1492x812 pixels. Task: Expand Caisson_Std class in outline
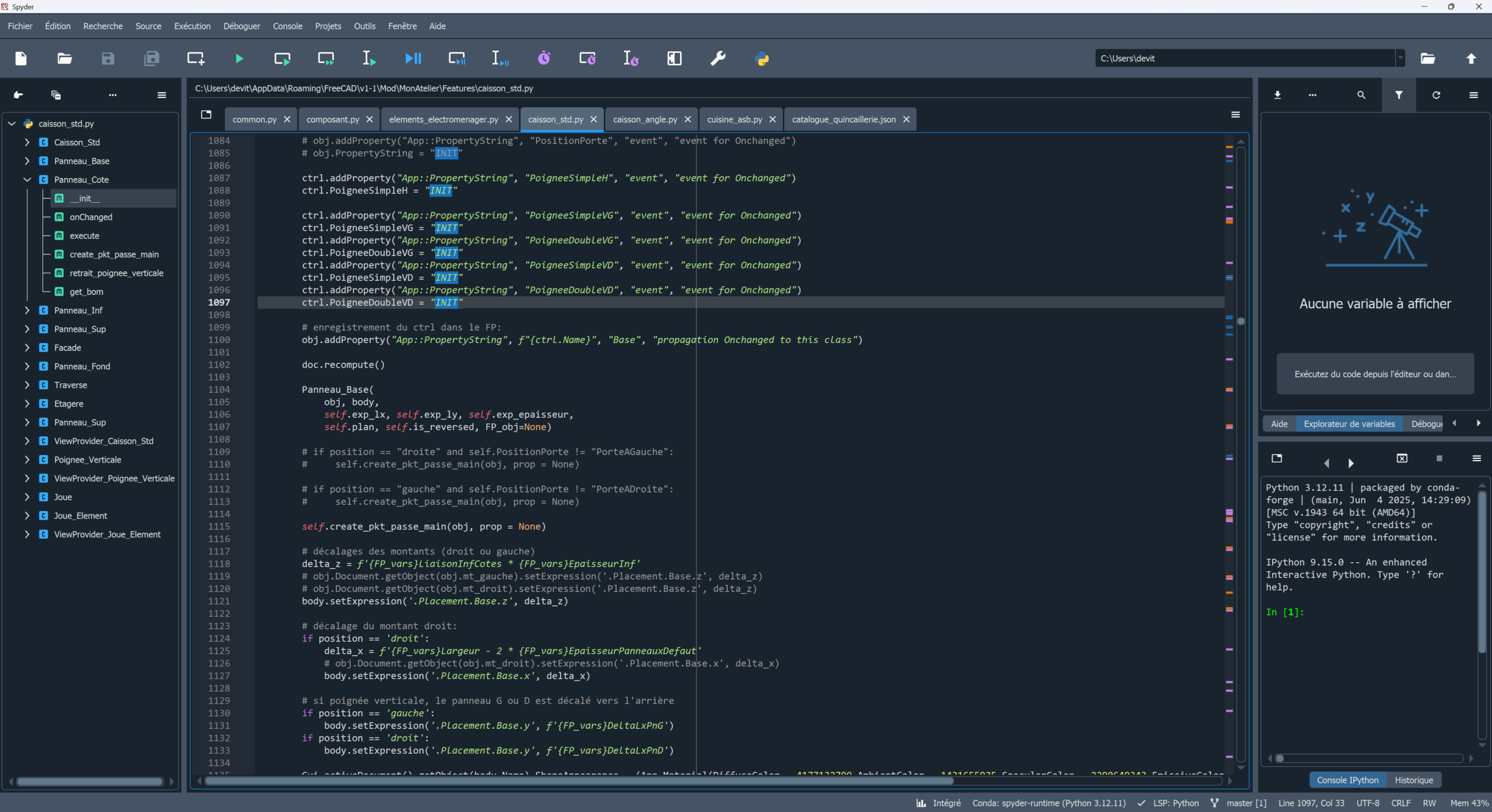click(27, 142)
